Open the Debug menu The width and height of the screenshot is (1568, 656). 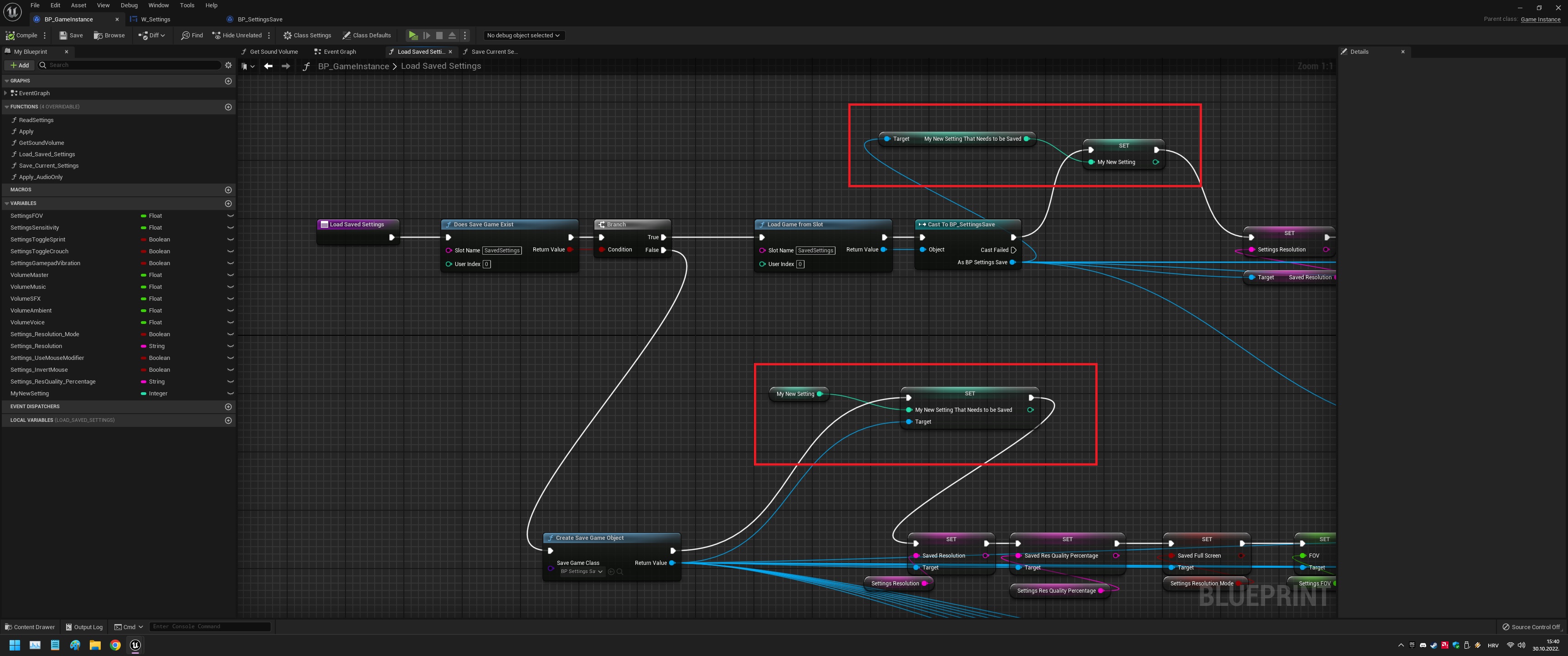(x=129, y=5)
